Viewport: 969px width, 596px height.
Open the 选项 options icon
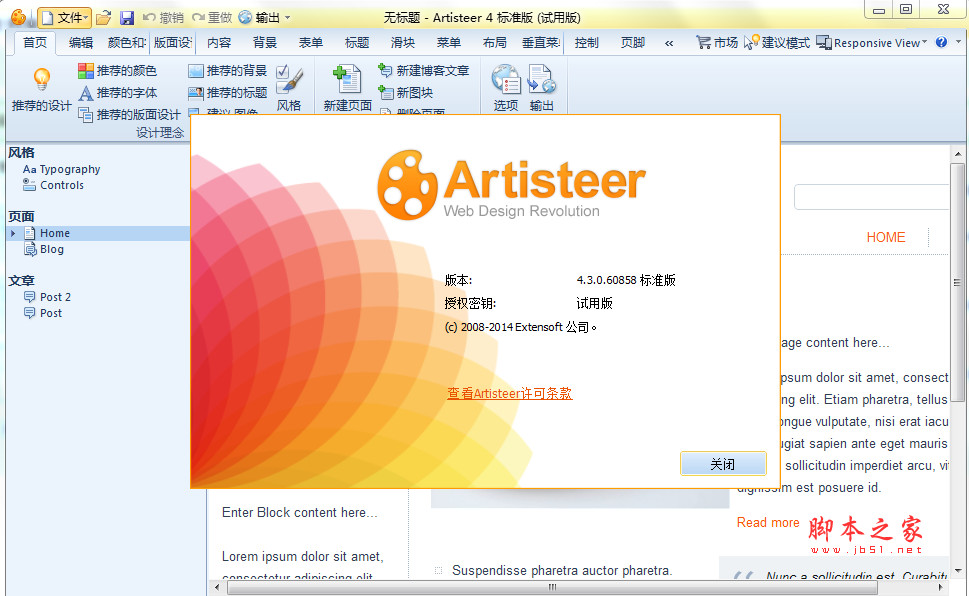(506, 80)
